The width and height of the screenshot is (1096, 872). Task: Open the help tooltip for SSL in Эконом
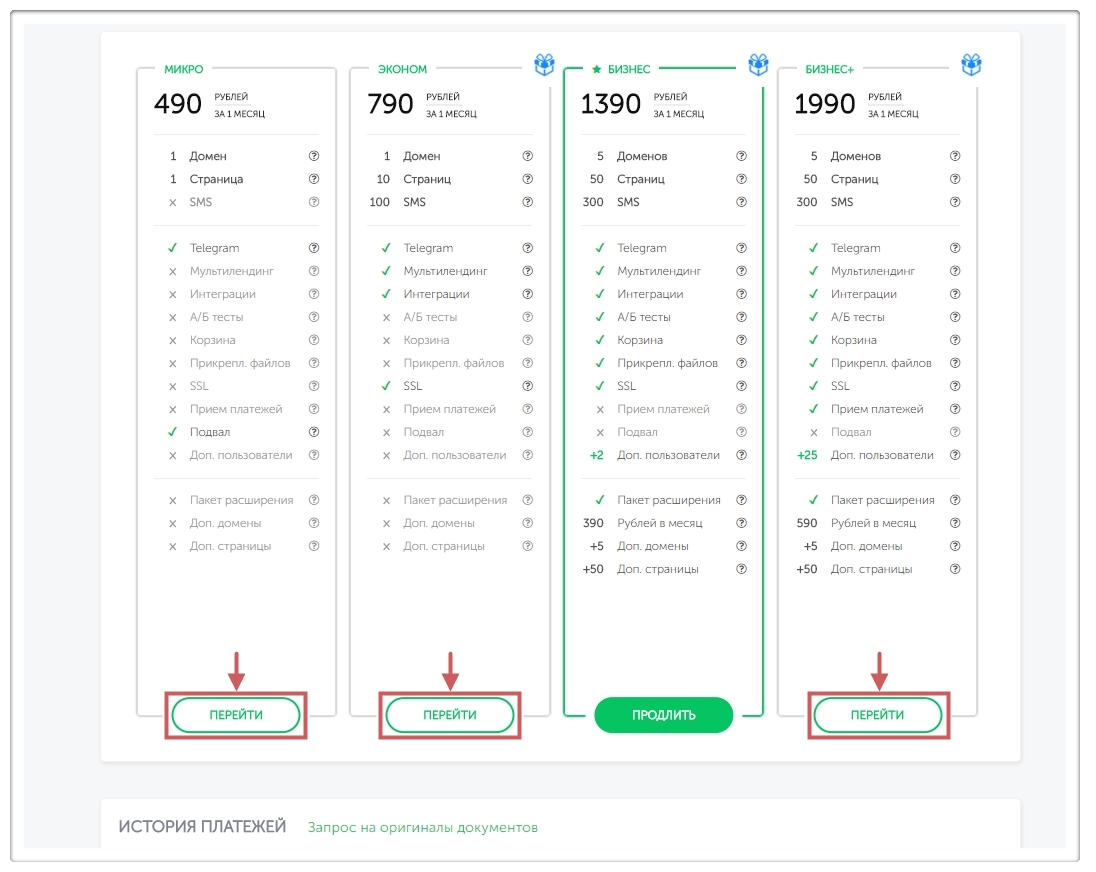tap(528, 386)
